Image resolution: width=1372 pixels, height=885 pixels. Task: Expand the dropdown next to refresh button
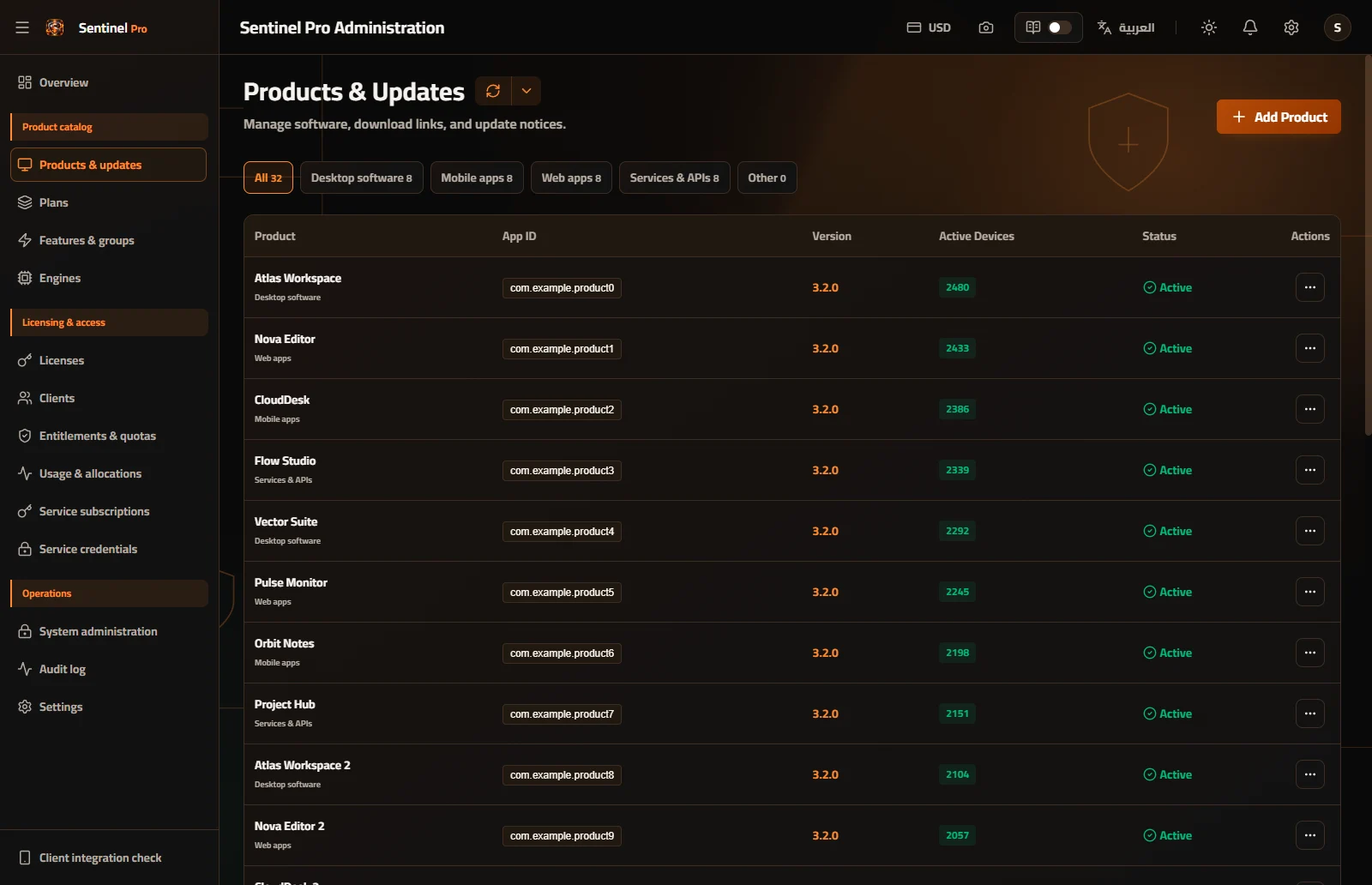pyautogui.click(x=527, y=91)
